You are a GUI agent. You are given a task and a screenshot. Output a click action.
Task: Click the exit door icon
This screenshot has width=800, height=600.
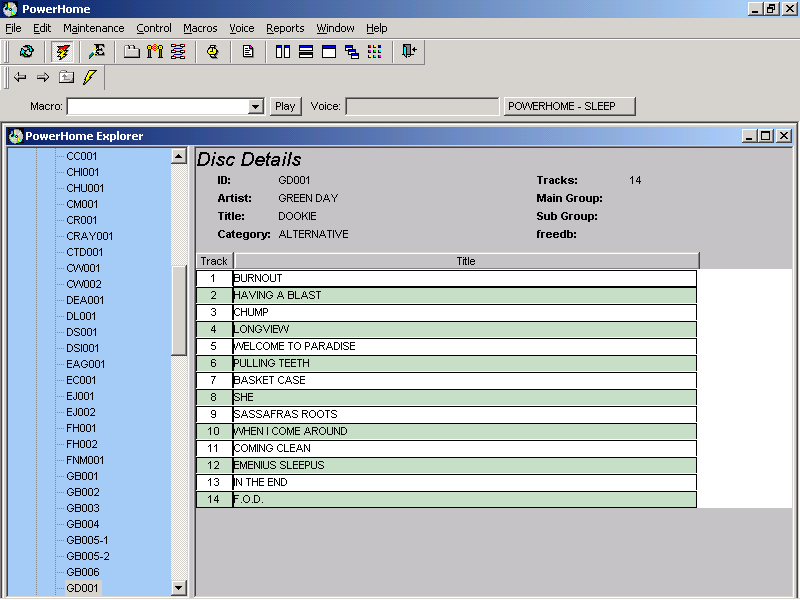coord(409,52)
